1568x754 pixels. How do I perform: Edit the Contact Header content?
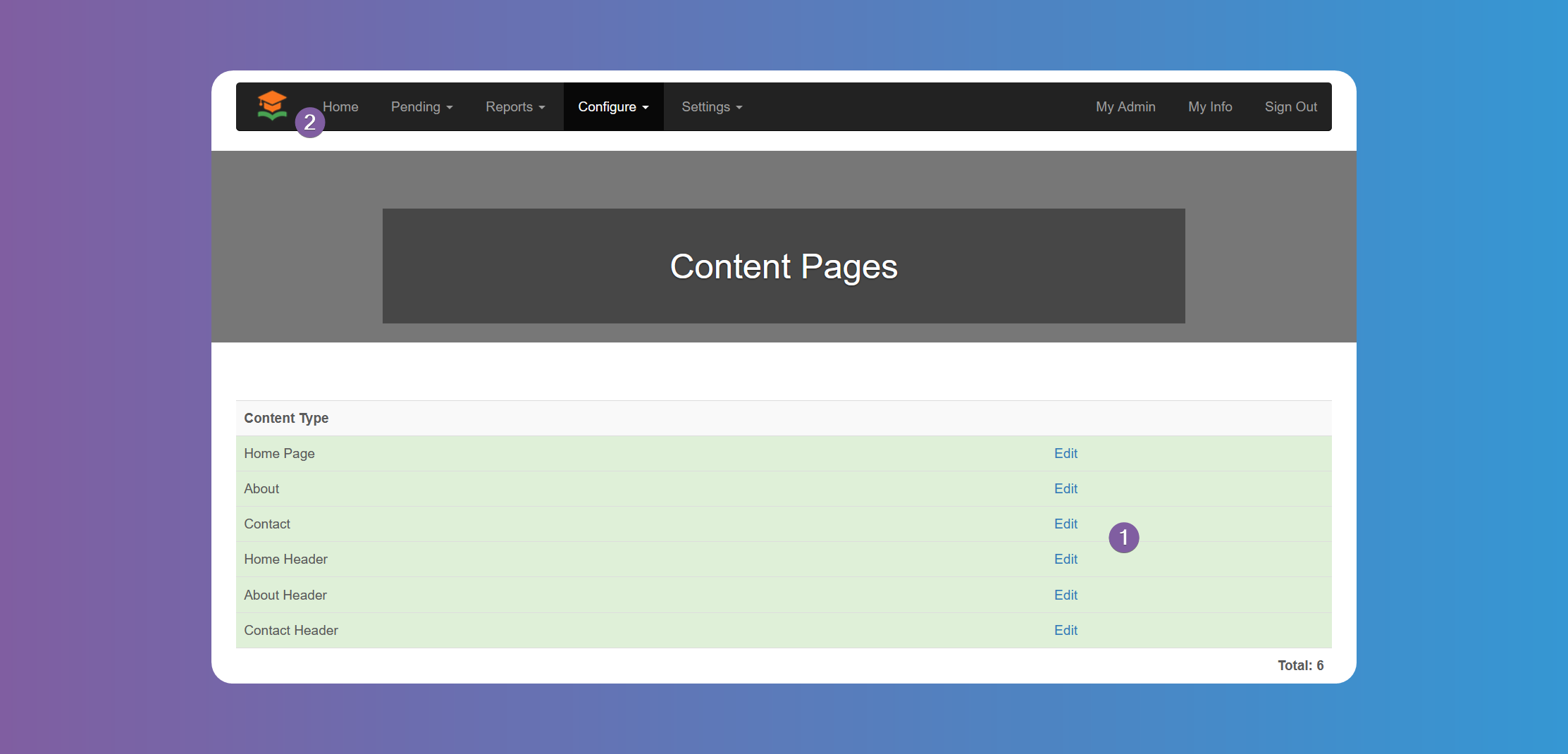[1066, 630]
